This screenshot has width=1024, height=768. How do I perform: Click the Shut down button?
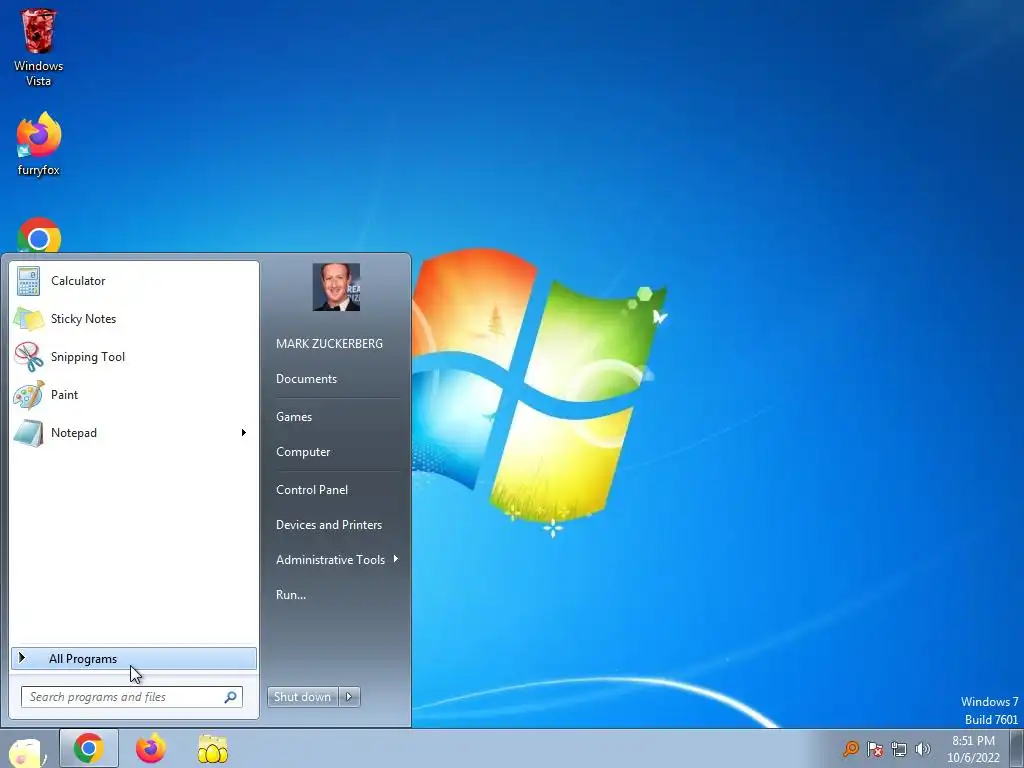[x=303, y=697]
